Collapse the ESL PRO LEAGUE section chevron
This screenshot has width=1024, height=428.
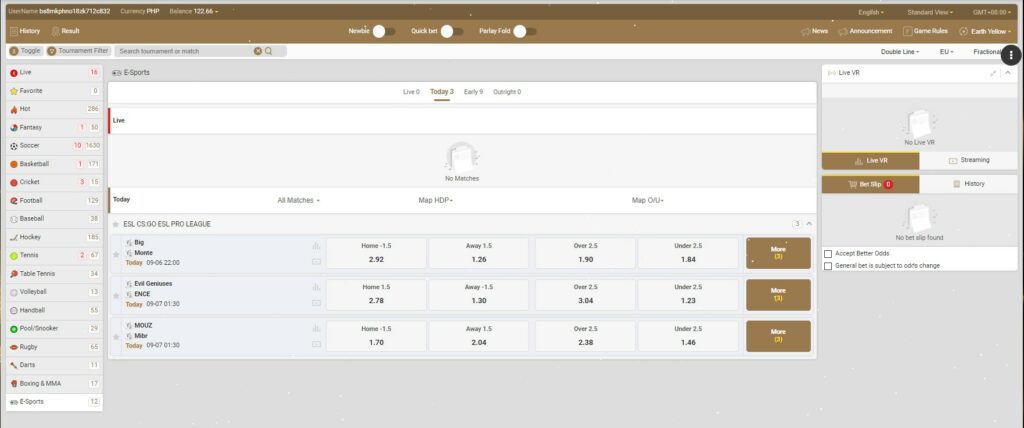[809, 224]
